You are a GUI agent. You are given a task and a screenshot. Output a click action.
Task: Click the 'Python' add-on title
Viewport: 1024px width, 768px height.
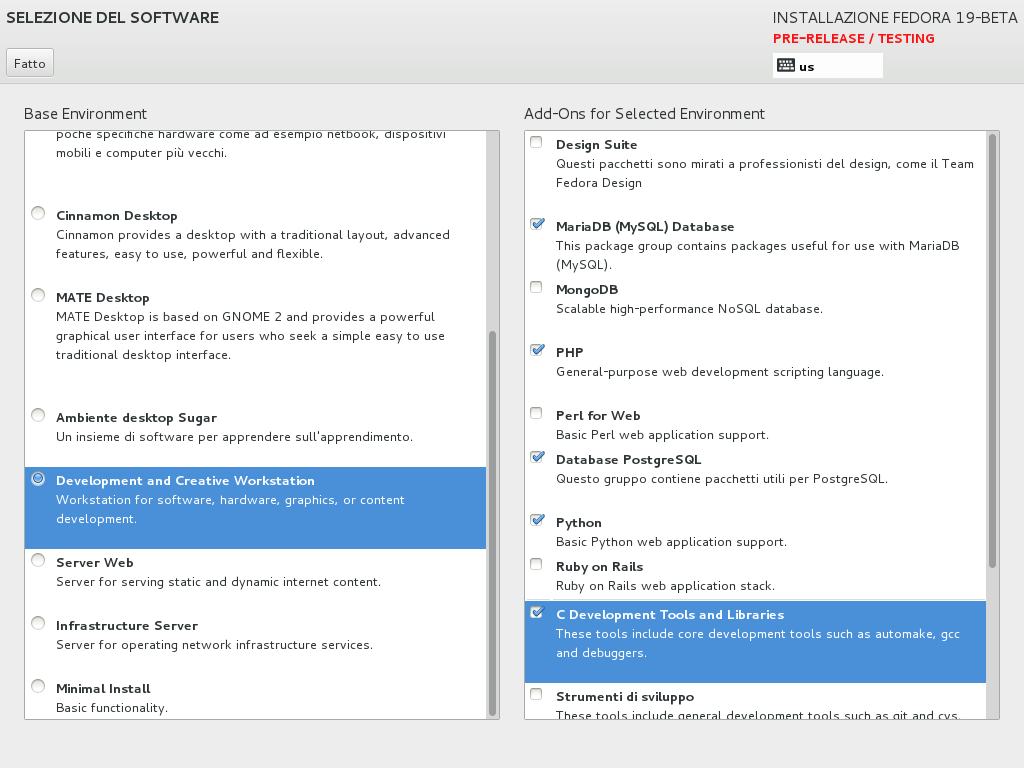(579, 523)
